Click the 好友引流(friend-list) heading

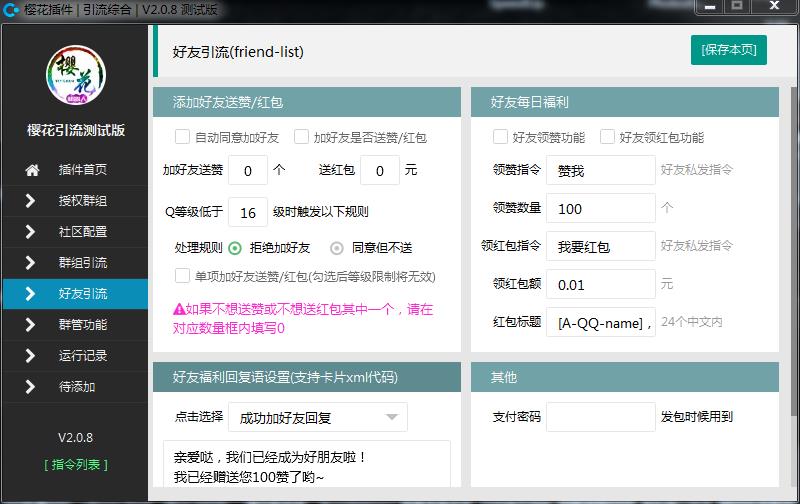238,52
